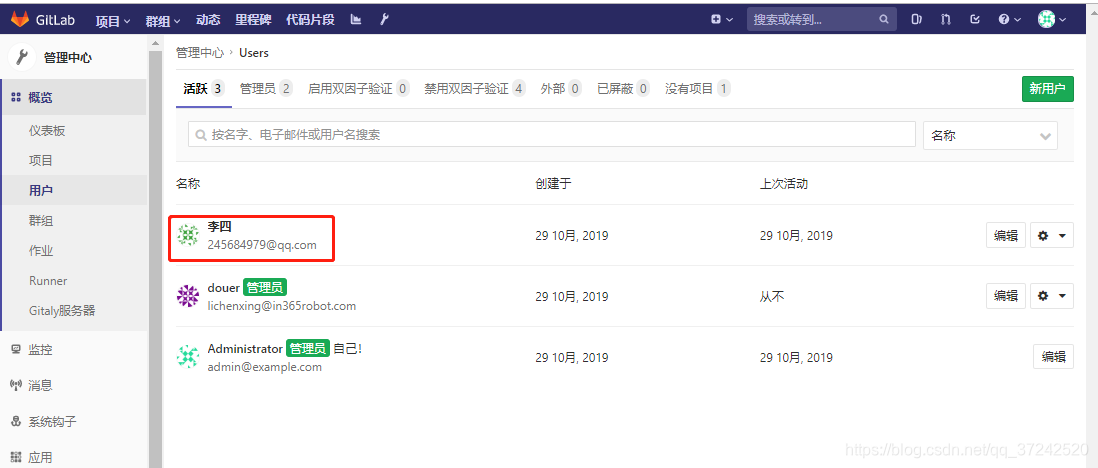Focus the user search field
Viewport: 1098px width, 468px height.
552,135
